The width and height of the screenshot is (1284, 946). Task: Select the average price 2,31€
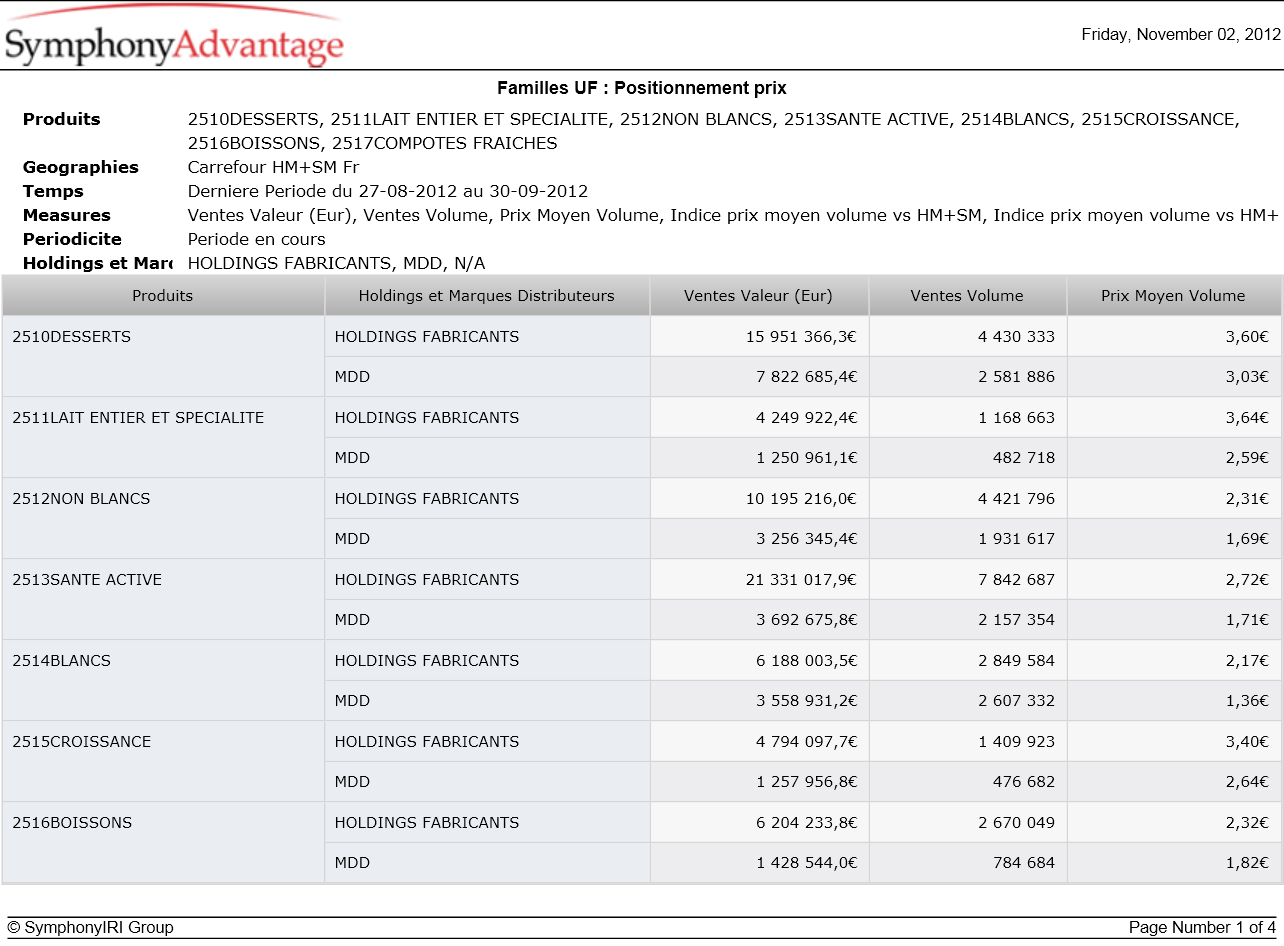[x=1247, y=499]
